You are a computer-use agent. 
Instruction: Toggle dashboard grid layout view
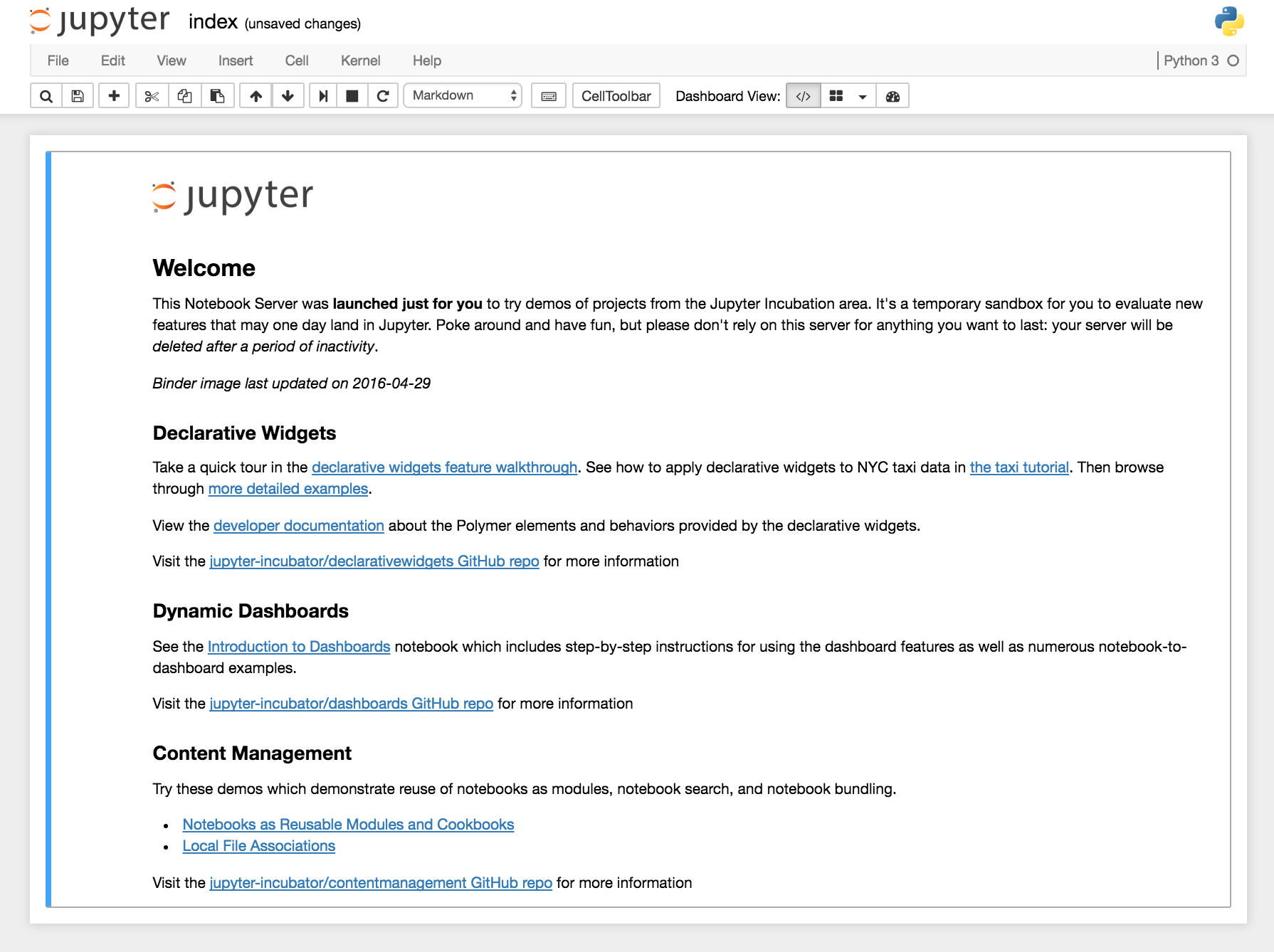837,95
